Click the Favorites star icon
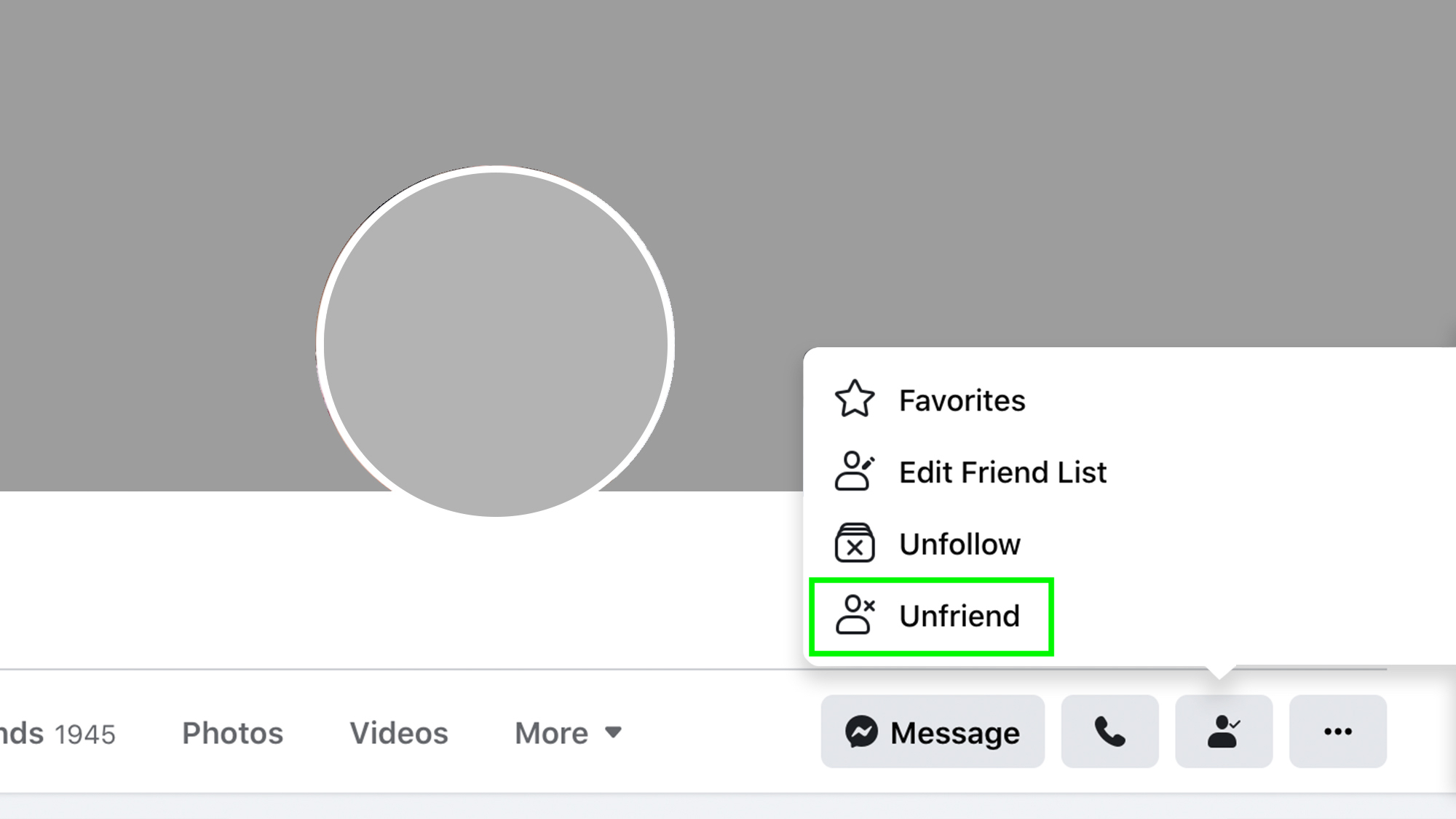The height and width of the screenshot is (819, 1456). click(855, 400)
